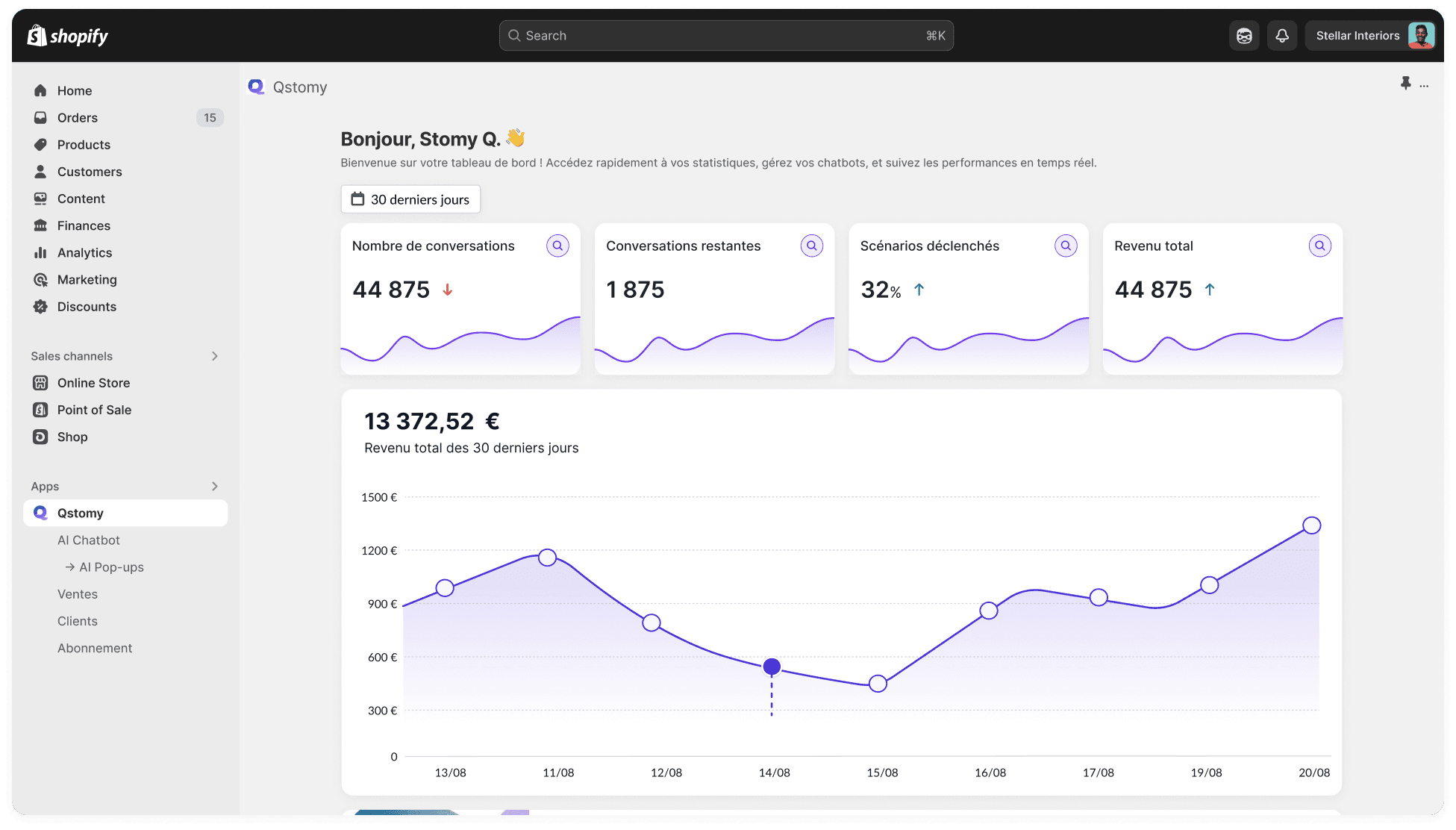Click the Shopify logo
This screenshot has height=830, width=1456.
pos(68,36)
